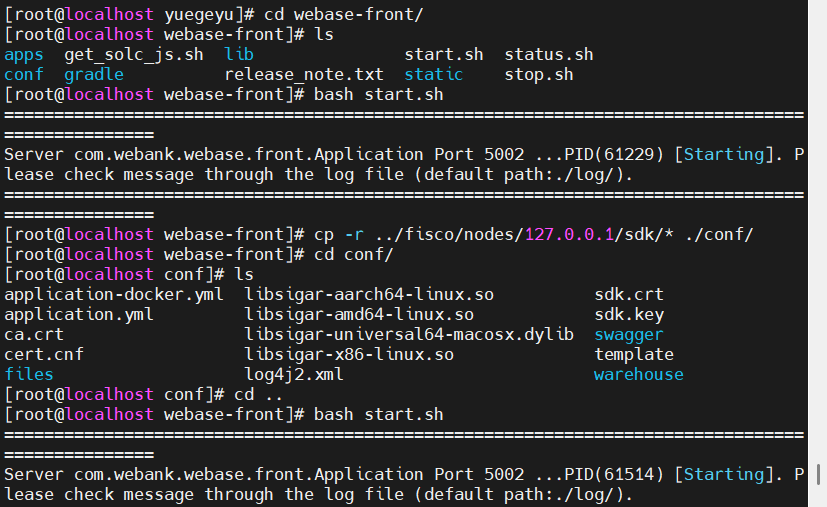This screenshot has height=507, width=827.
Task: Click 'application-docker.yml' file name
Action: pyautogui.click(x=114, y=295)
